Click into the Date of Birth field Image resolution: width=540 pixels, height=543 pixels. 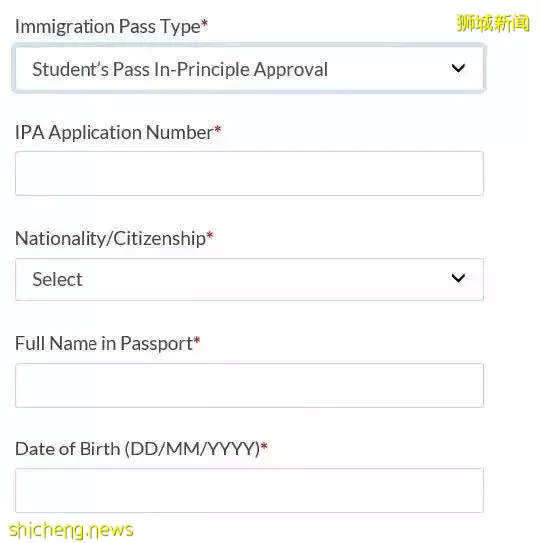point(249,490)
